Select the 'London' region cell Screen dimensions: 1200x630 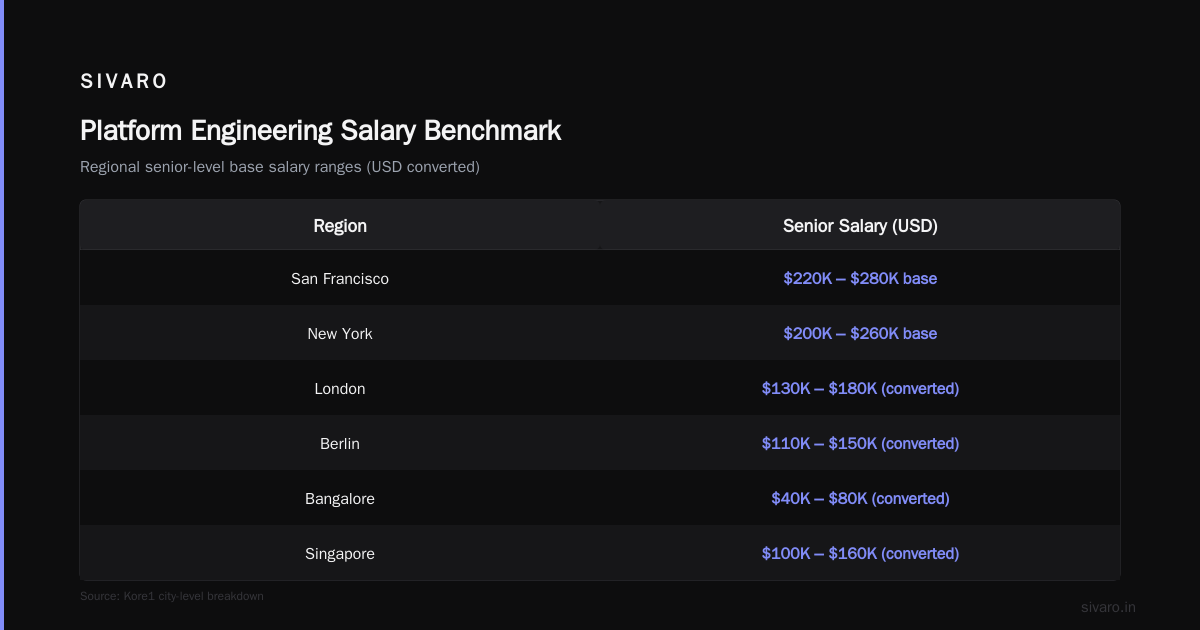(x=340, y=389)
